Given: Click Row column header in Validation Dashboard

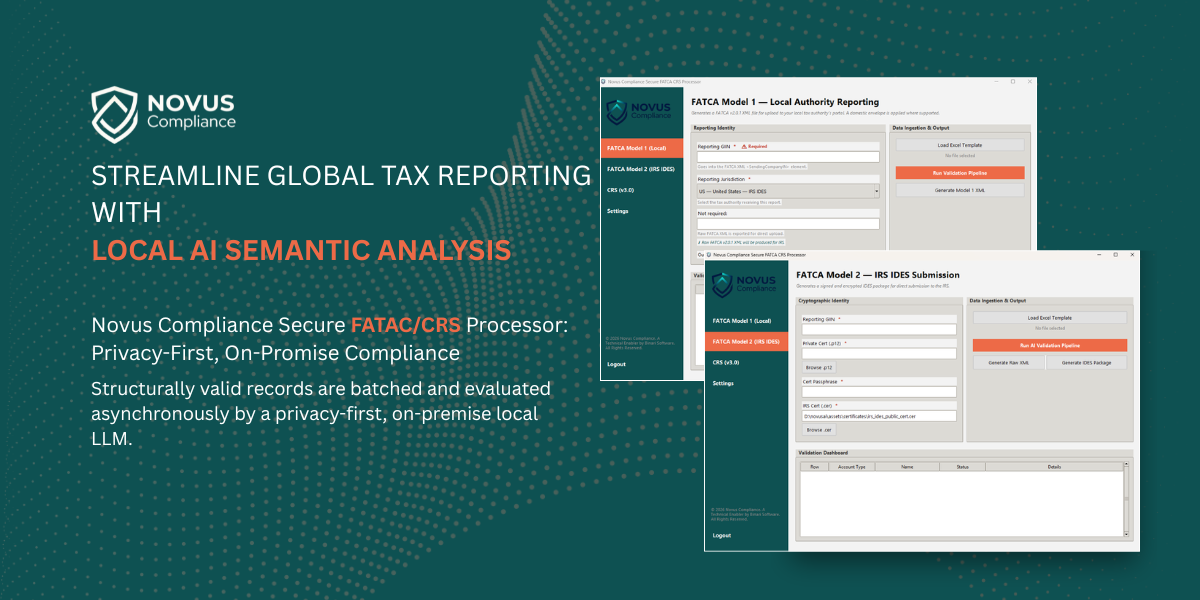Looking at the screenshot, I should click(x=814, y=467).
